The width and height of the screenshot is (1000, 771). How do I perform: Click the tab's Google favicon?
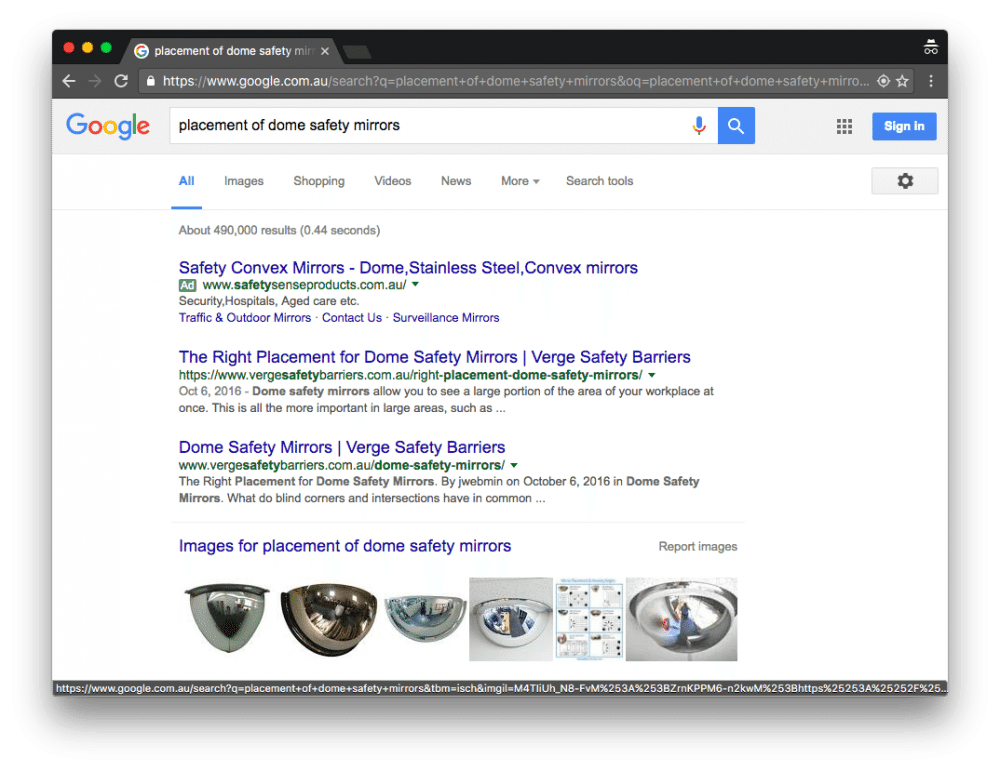(142, 51)
